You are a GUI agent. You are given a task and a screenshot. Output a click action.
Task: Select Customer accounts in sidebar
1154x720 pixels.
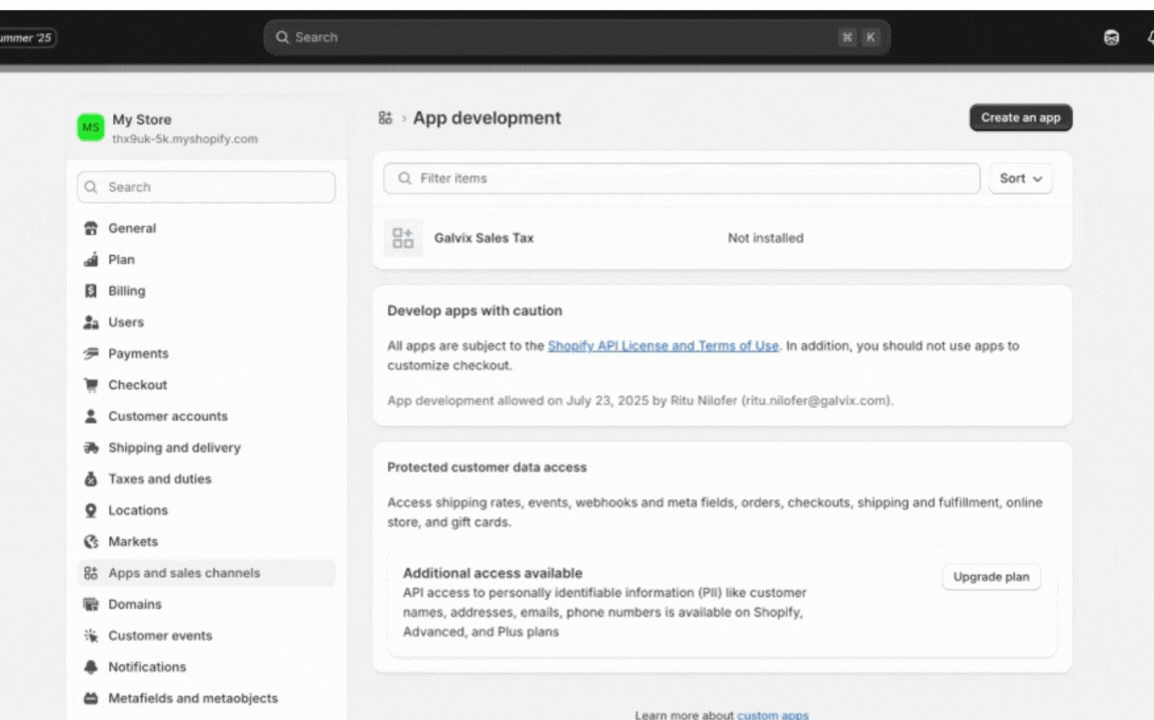(x=206, y=416)
